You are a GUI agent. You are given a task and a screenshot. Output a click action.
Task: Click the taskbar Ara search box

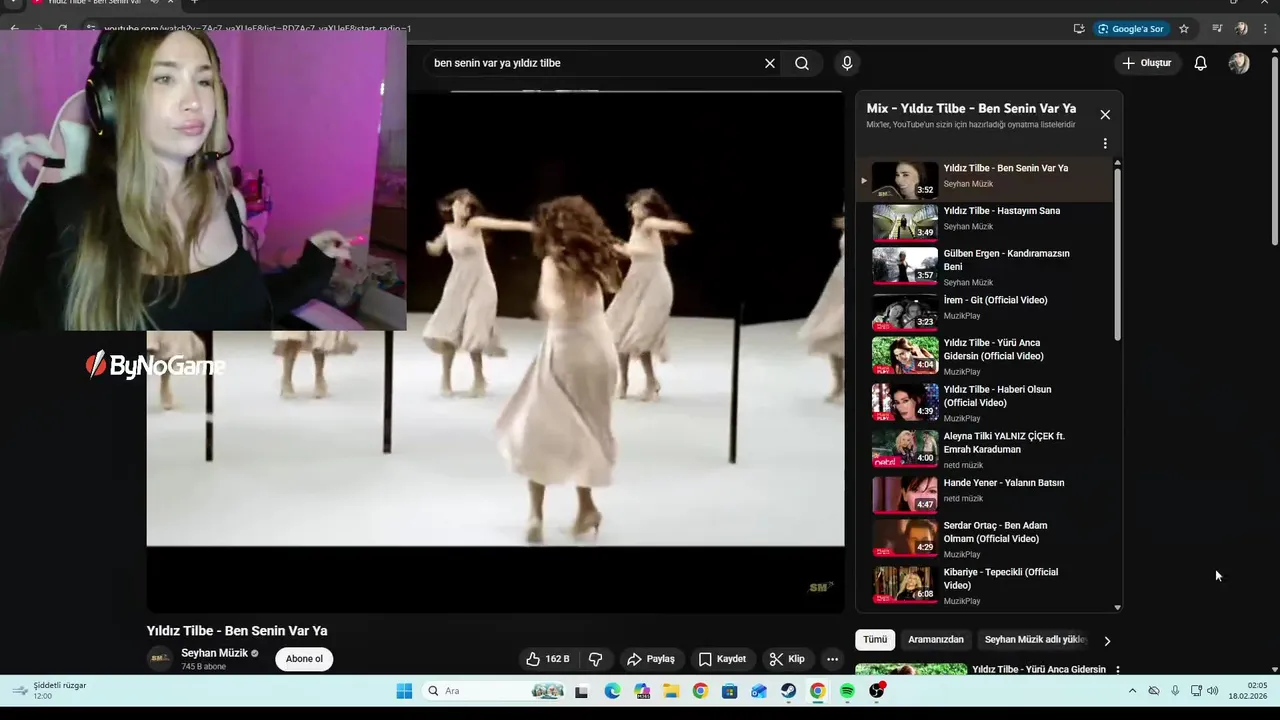(x=496, y=691)
